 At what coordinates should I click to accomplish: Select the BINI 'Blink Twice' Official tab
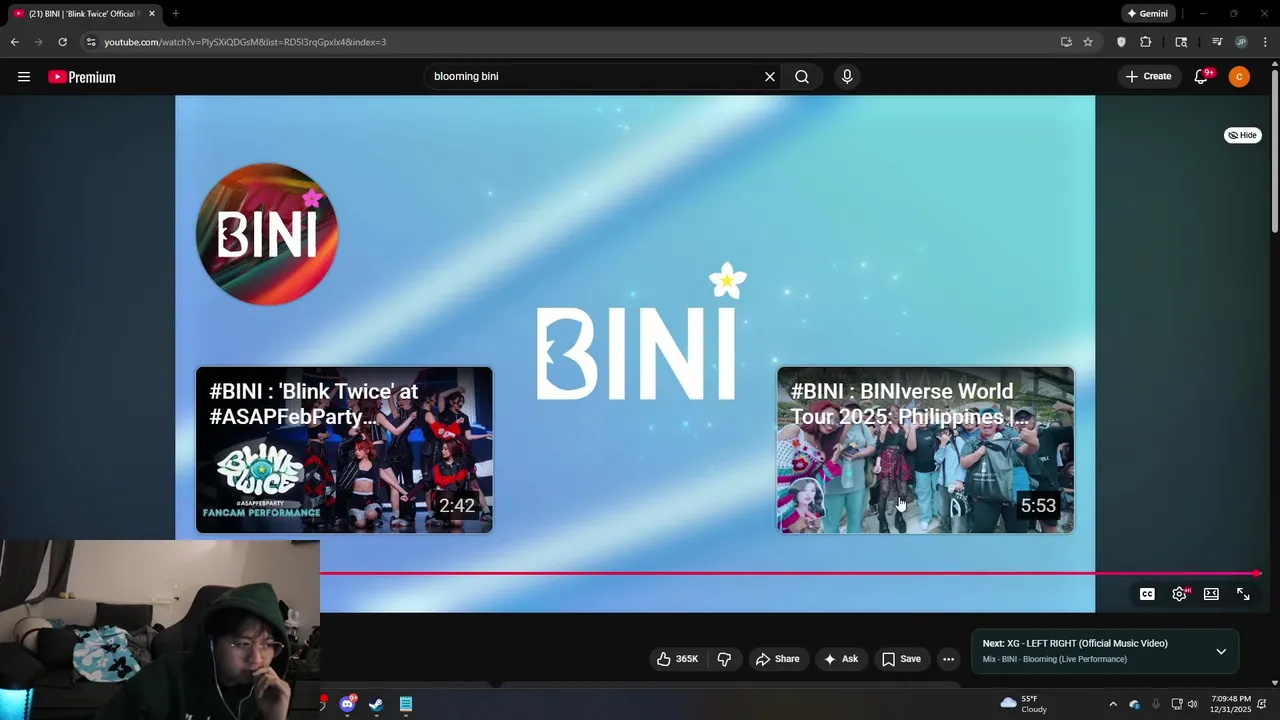coord(84,14)
